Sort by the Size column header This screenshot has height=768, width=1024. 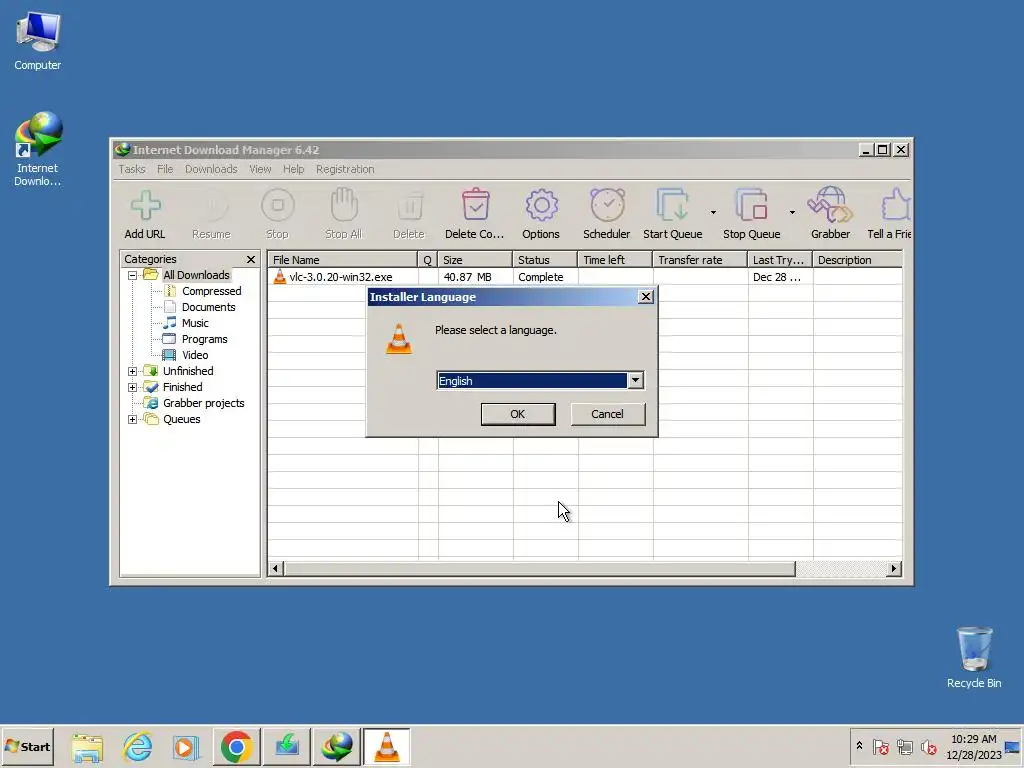click(x=475, y=260)
